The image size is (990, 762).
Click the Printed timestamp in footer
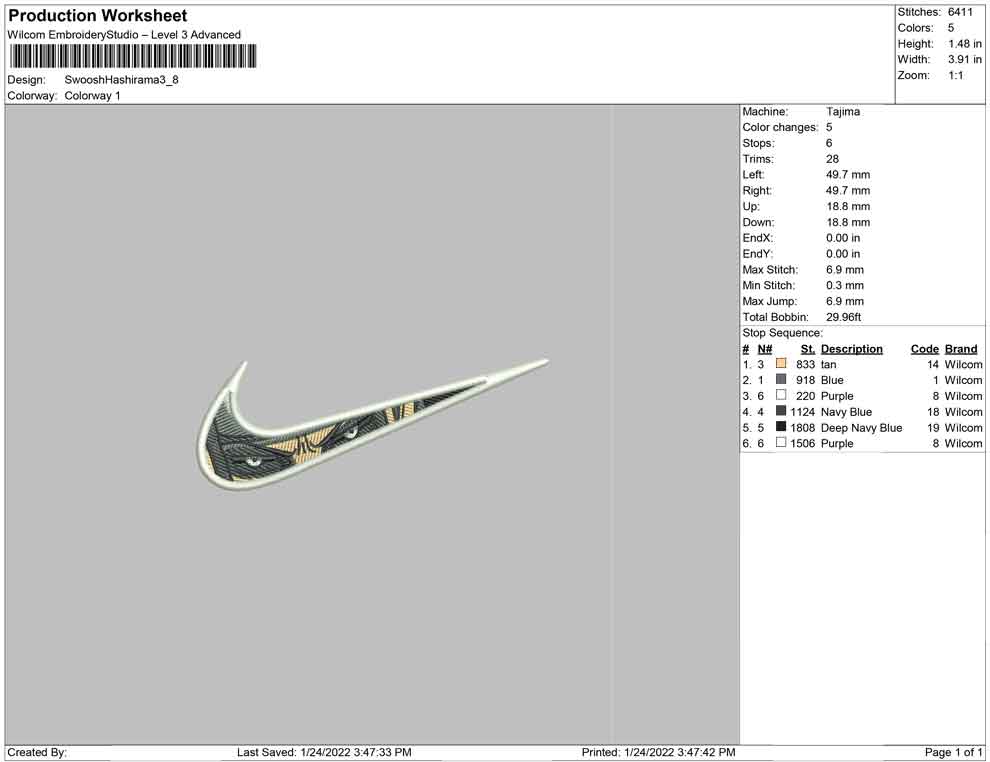(x=659, y=752)
